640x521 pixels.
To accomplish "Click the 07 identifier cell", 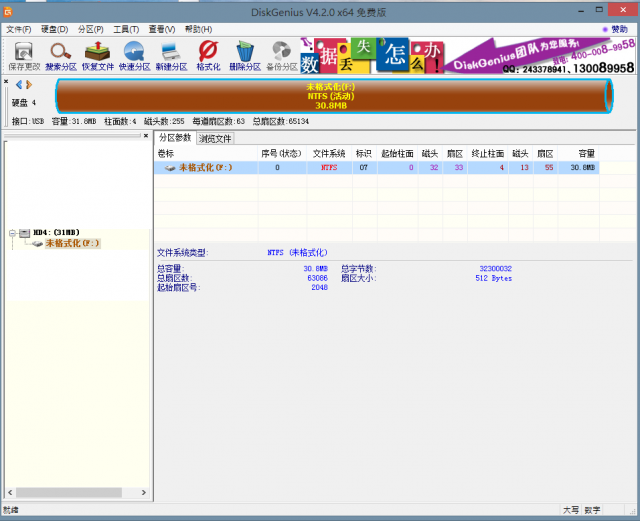I will tap(364, 167).
